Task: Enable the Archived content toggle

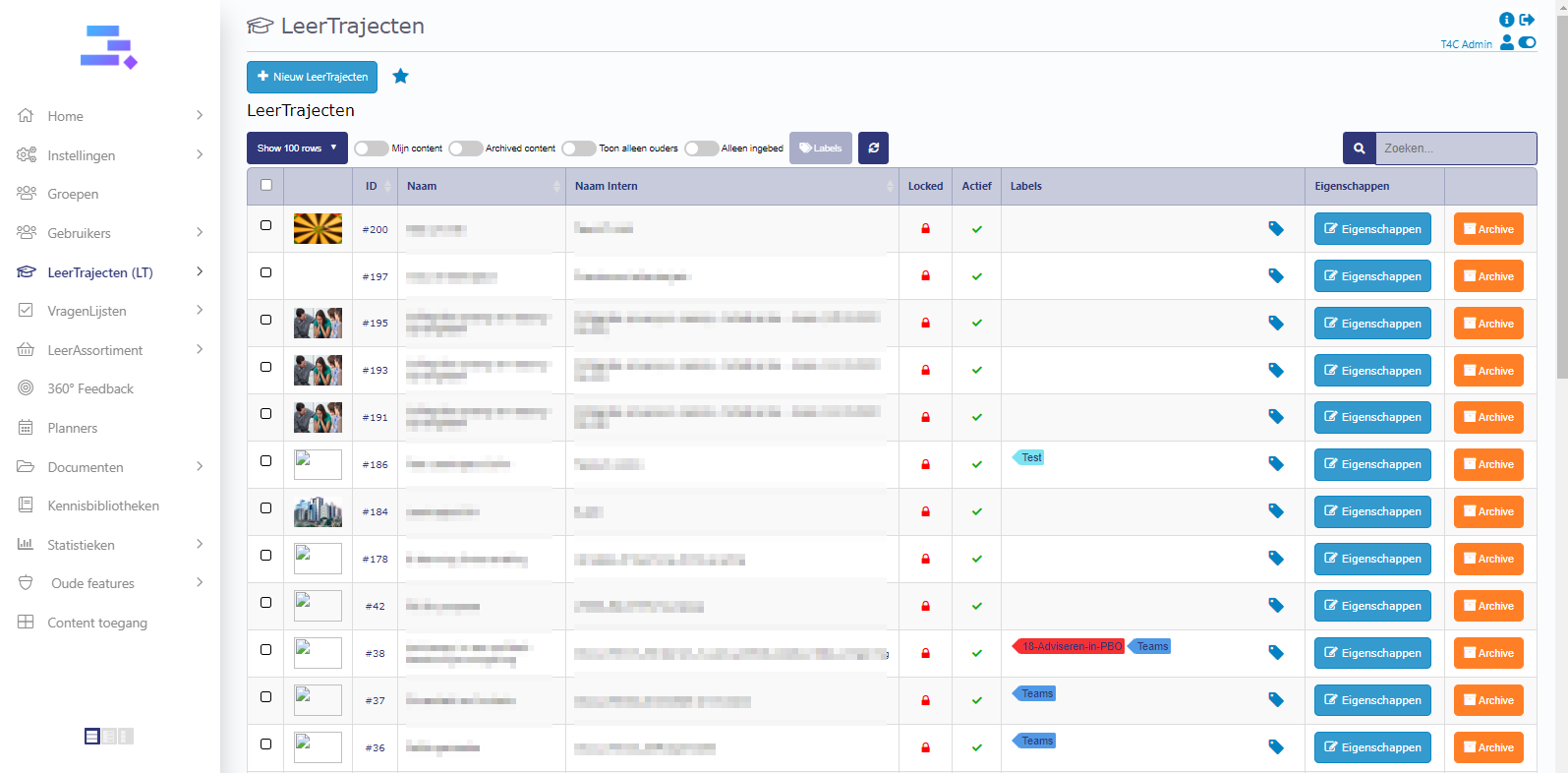Action: click(465, 149)
